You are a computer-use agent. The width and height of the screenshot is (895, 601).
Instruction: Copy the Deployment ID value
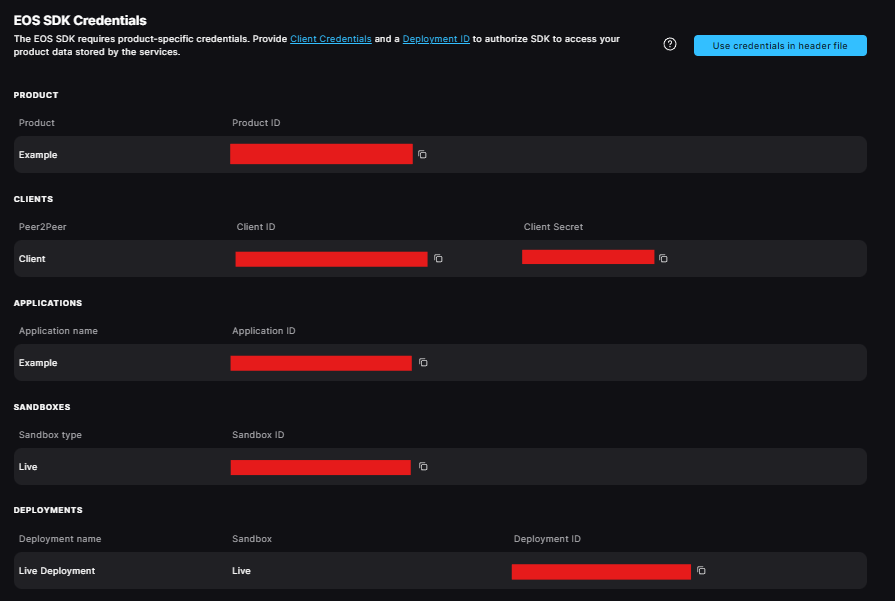[701, 571]
